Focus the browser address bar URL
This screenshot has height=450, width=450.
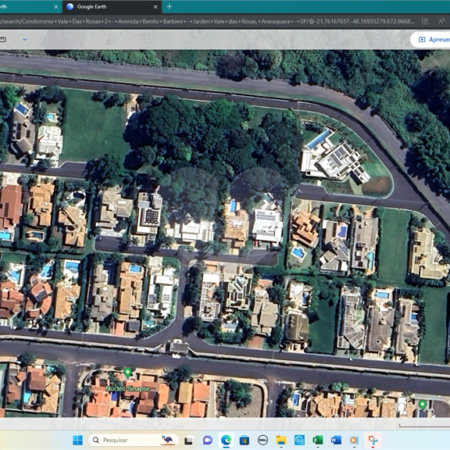tap(207, 21)
